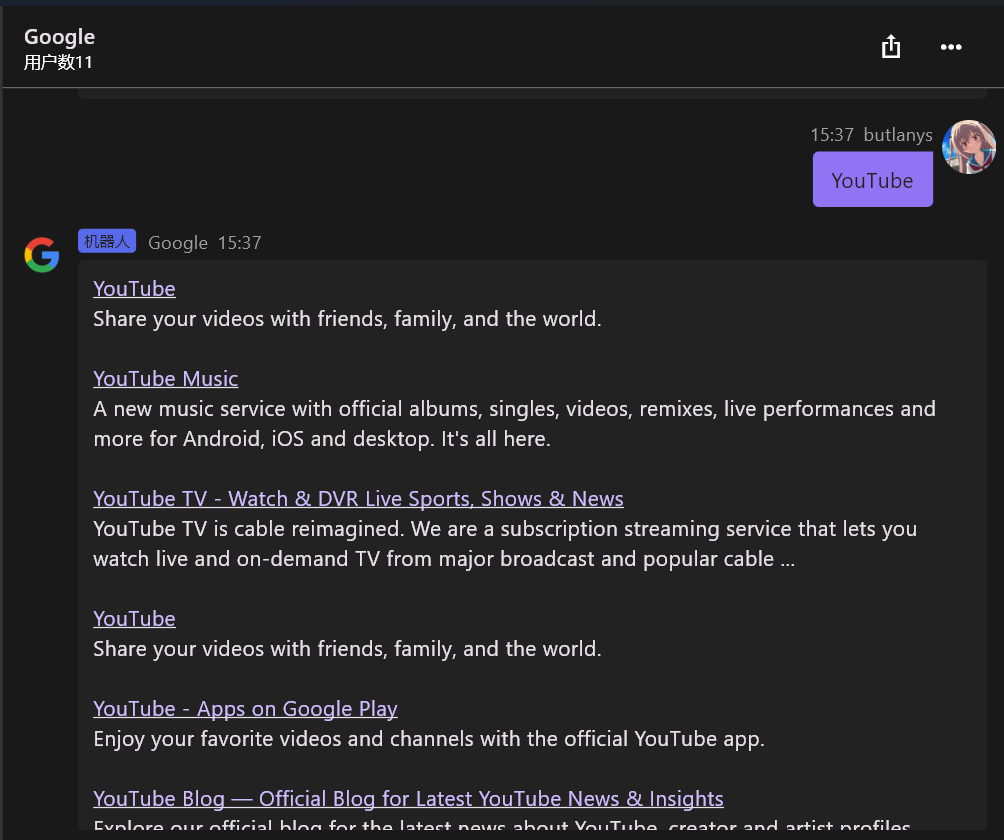This screenshot has height=840, width=1004.
Task: Click the Google sender name beside bot badge
Action: pos(178,243)
